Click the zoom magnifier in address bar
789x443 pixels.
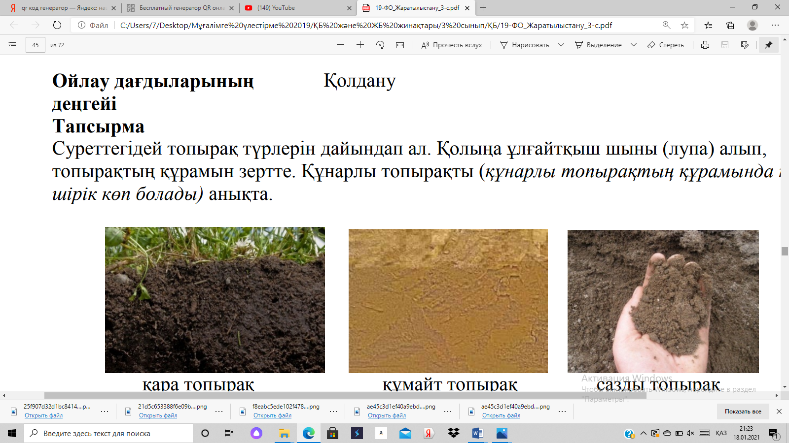(x=666, y=25)
